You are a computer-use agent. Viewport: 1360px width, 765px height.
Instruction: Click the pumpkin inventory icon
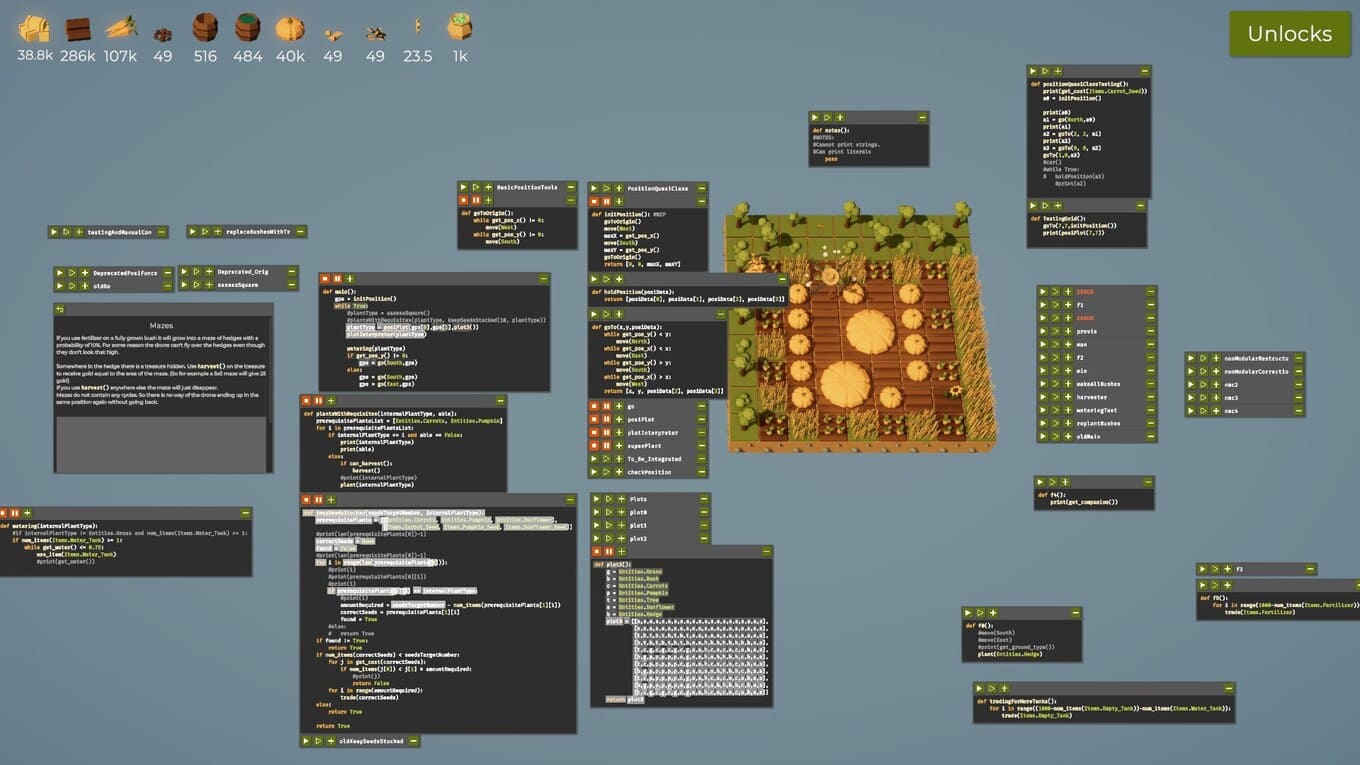pos(290,27)
